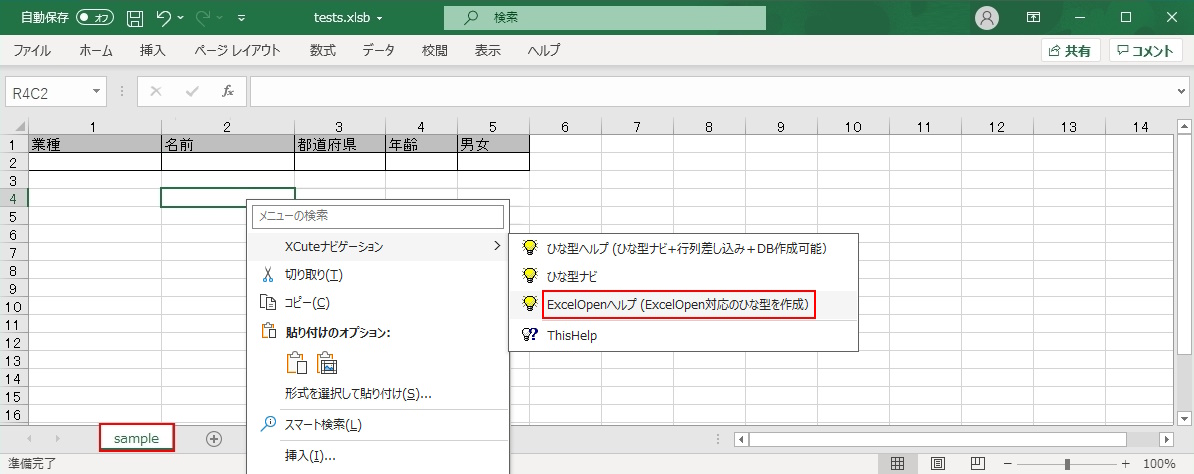Toggle the AutoSave switch
Image resolution: width=1194 pixels, height=474 pixels.
pyautogui.click(x=95, y=17)
